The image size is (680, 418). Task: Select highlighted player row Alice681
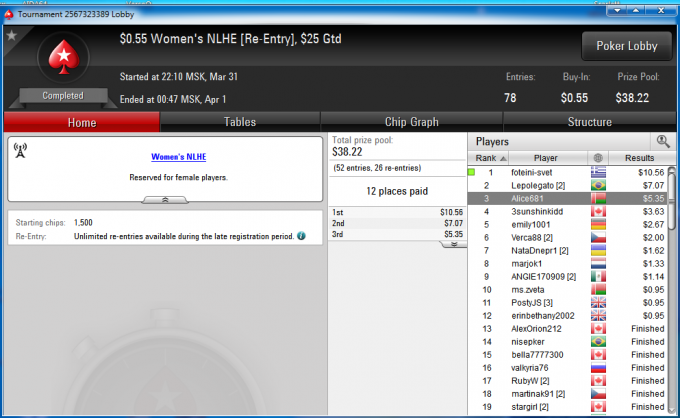point(567,199)
